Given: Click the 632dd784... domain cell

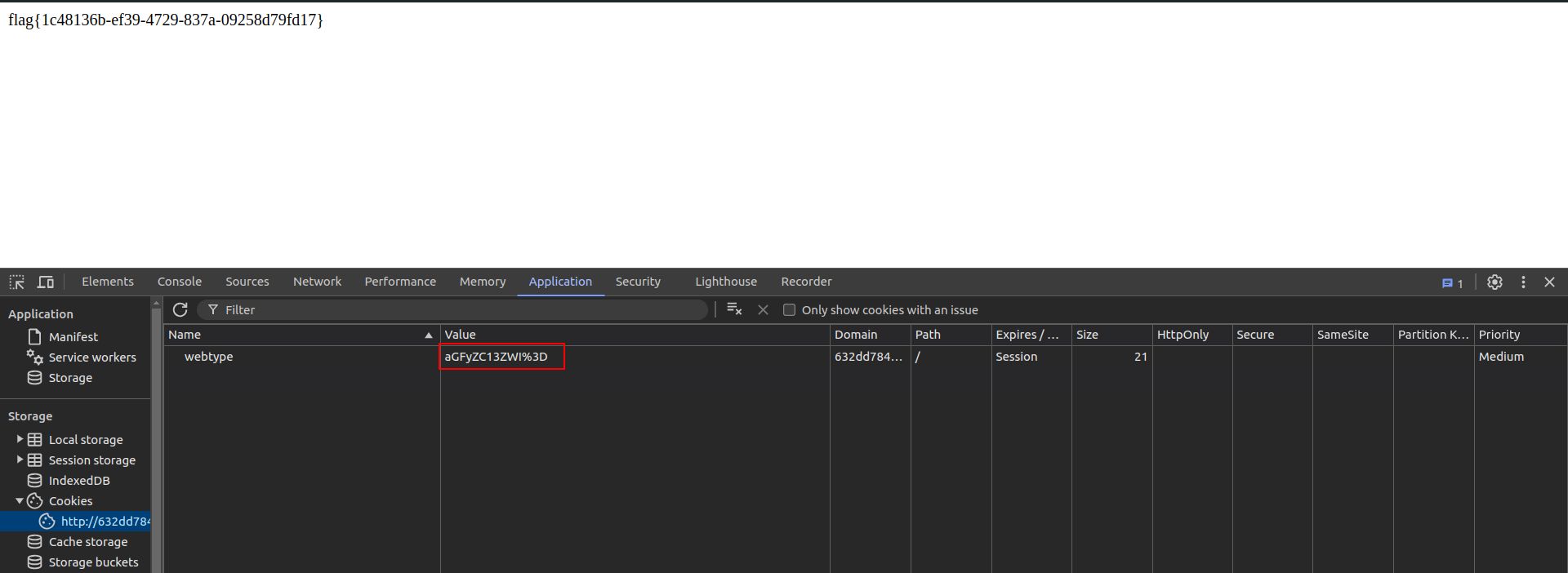Looking at the screenshot, I should (870, 357).
